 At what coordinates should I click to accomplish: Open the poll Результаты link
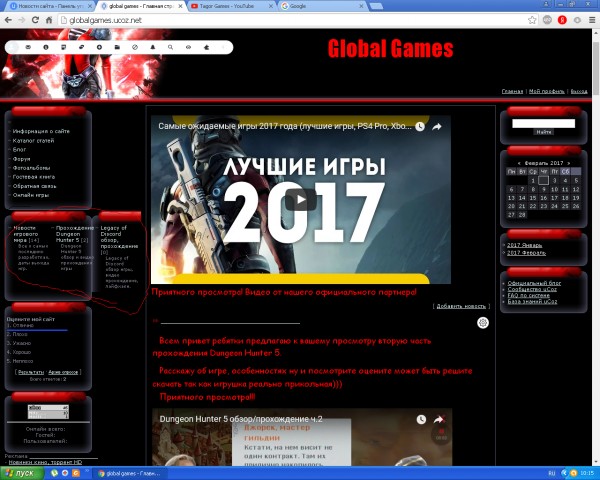tap(31, 372)
